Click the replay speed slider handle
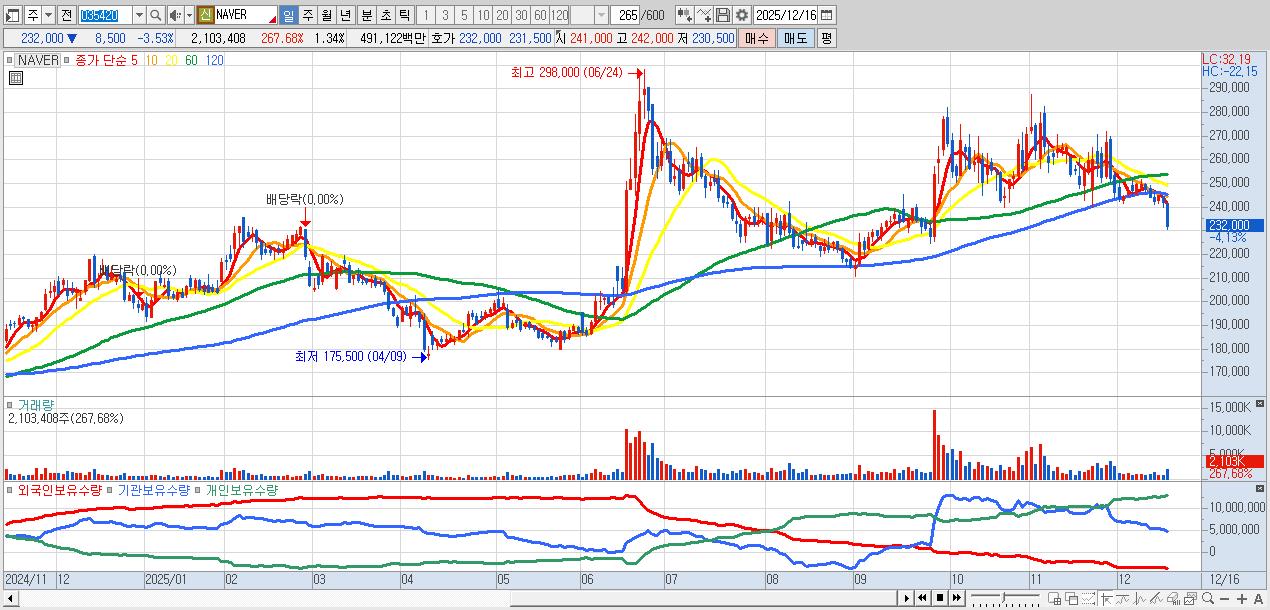The image size is (1270, 610). tap(1003, 597)
